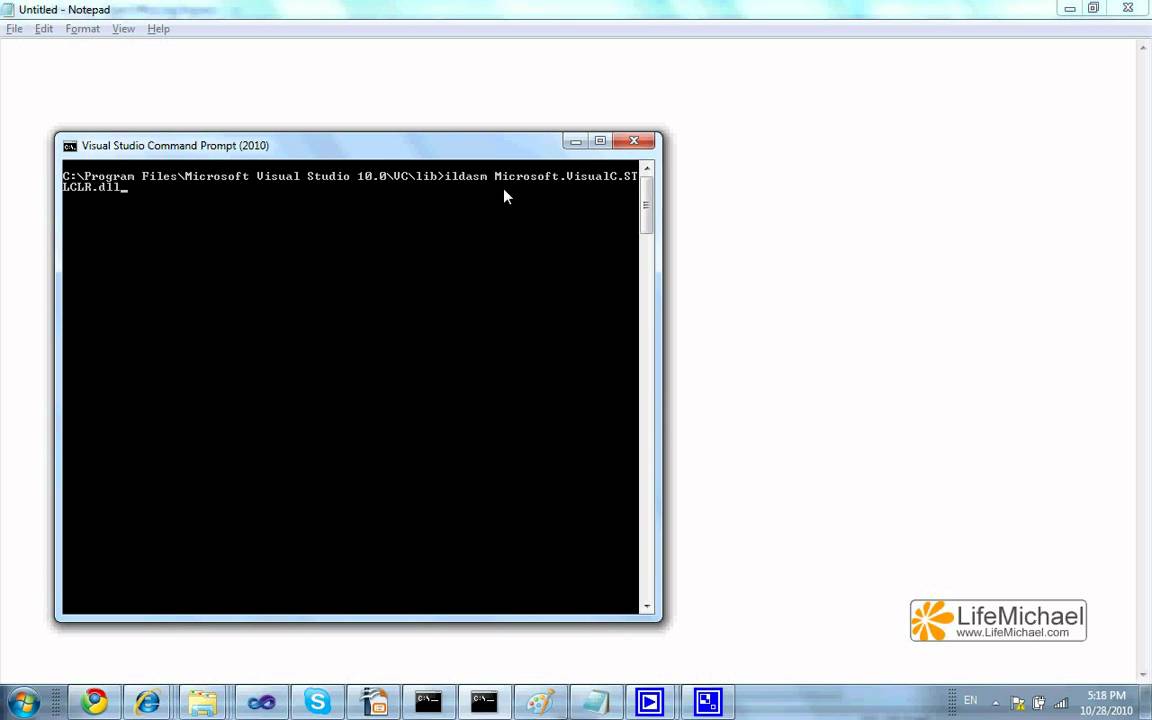The height and width of the screenshot is (720, 1152).
Task: Click the Command Prompt scrollbar thumb
Action: [x=647, y=205]
